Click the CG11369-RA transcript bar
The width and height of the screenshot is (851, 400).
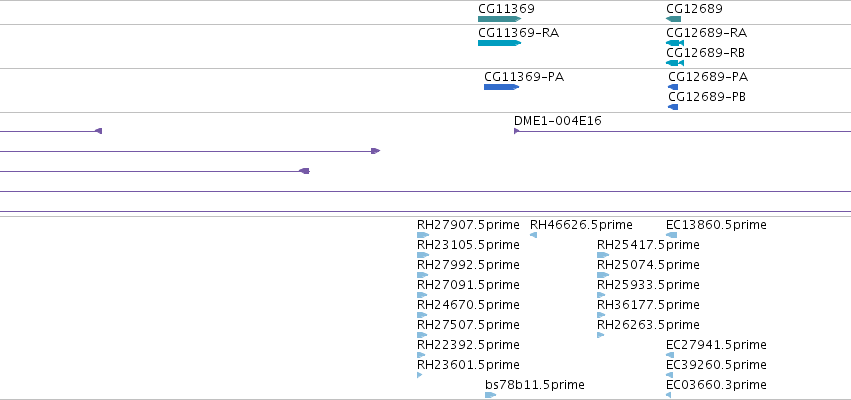499,43
